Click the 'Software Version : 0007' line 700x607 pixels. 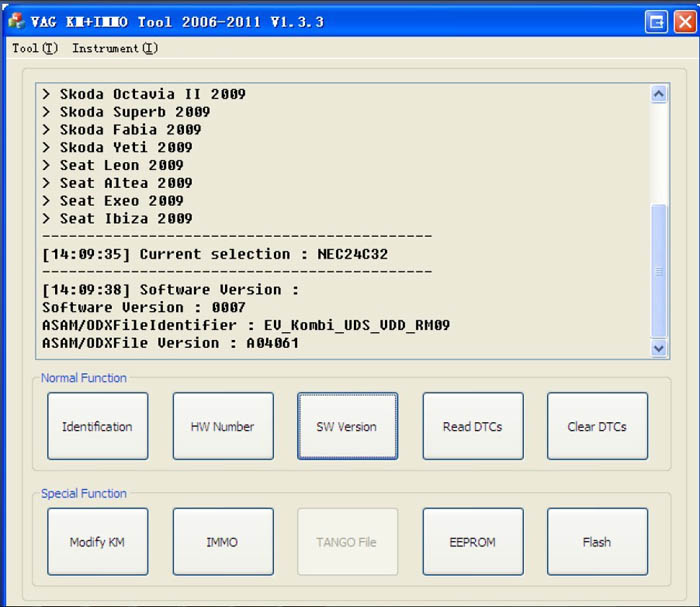144,308
